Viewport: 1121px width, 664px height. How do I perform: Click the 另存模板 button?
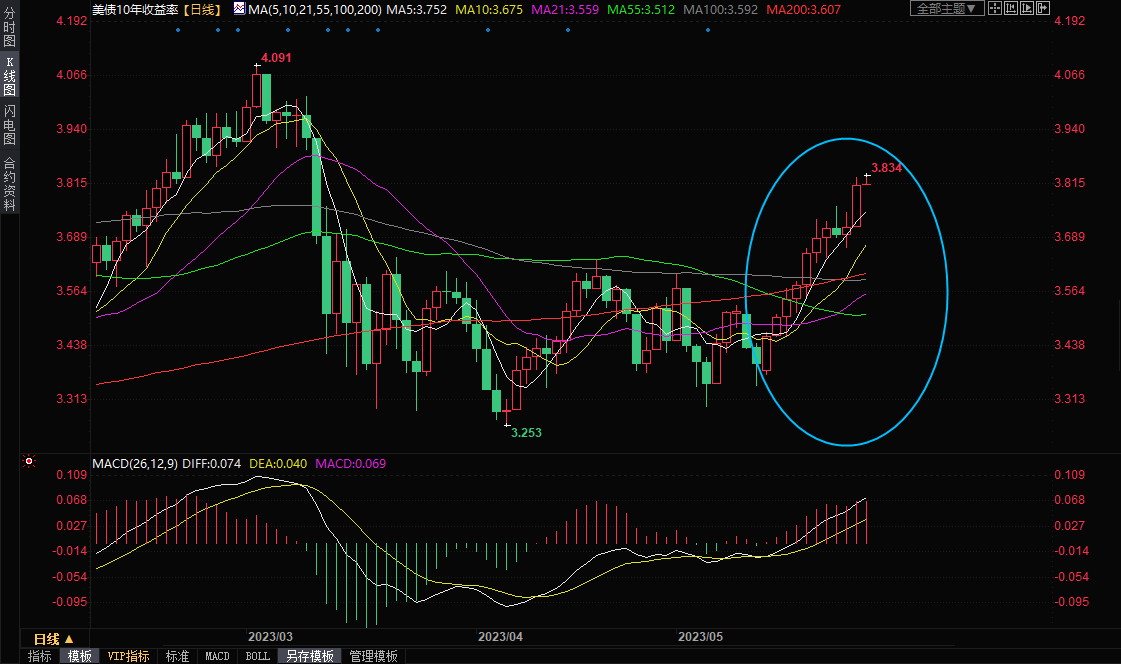(x=309, y=656)
